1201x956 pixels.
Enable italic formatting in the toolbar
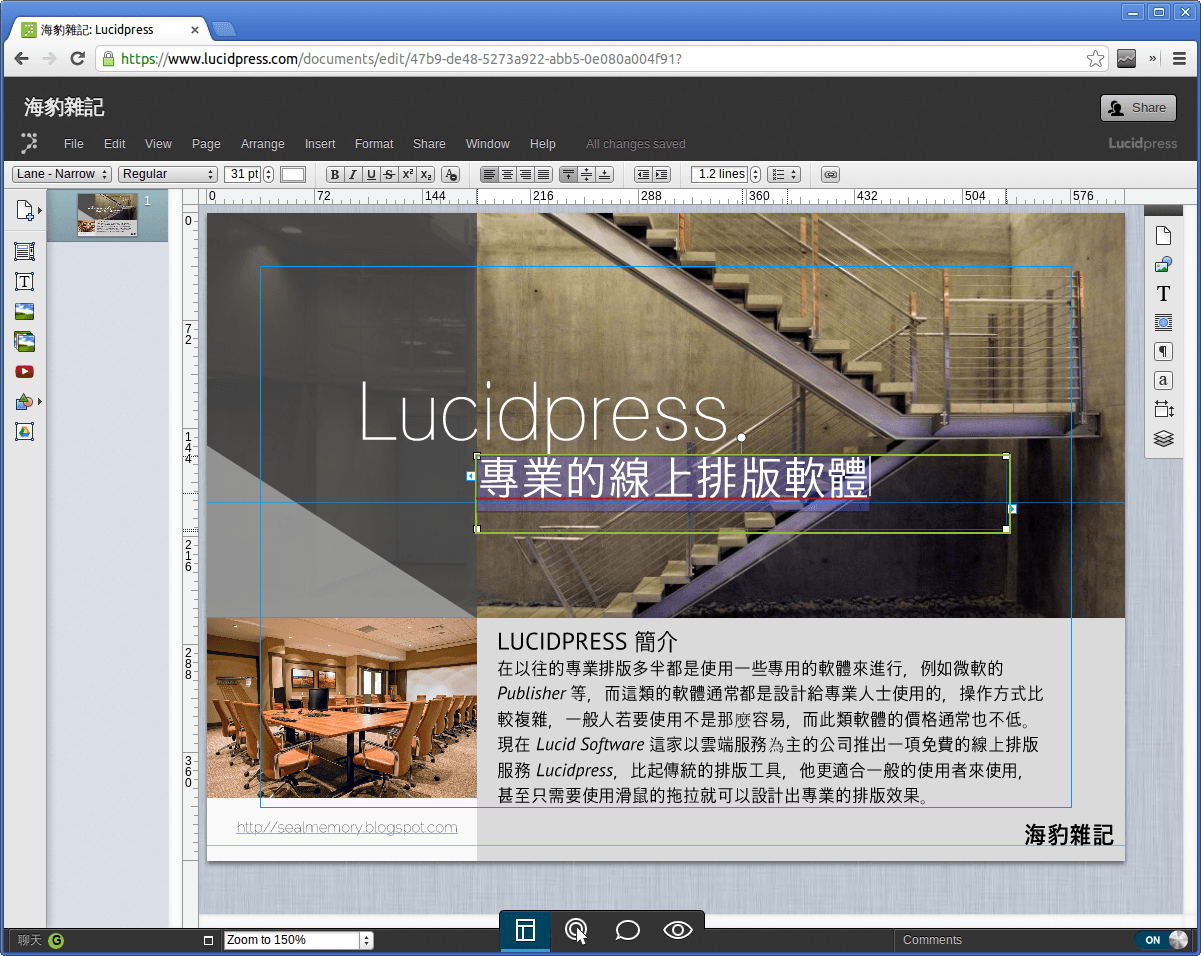[x=352, y=174]
